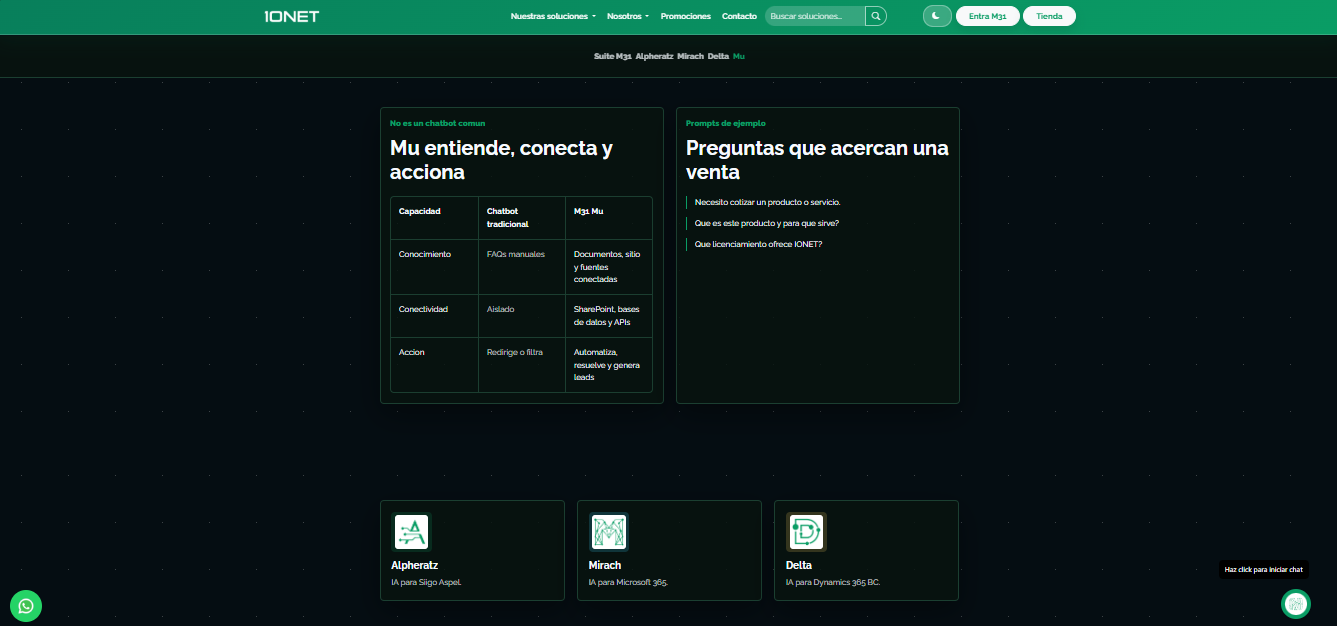Select Mirach sub-navigation tab
The image size is (1337, 626).
point(690,56)
